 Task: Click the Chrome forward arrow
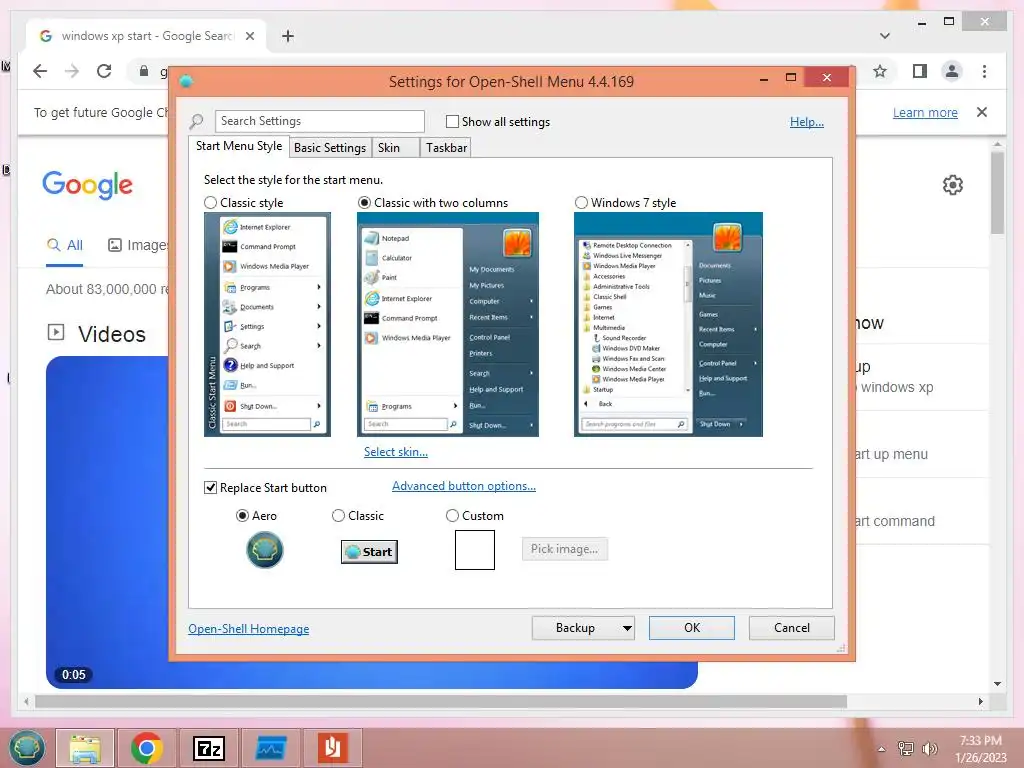(x=72, y=71)
